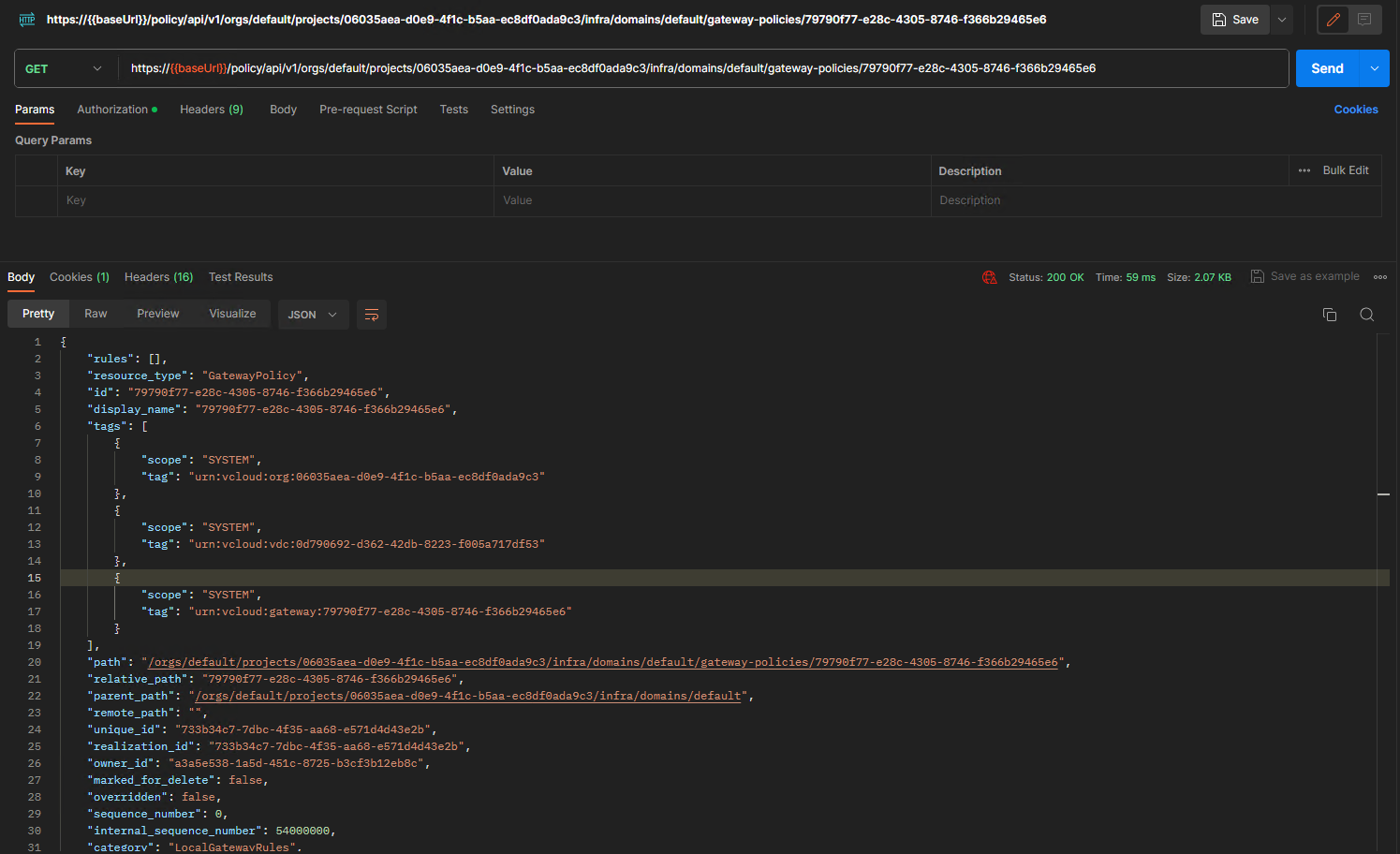The height and width of the screenshot is (854, 1400).
Task: Open the Cookies link
Action: tap(1355, 110)
